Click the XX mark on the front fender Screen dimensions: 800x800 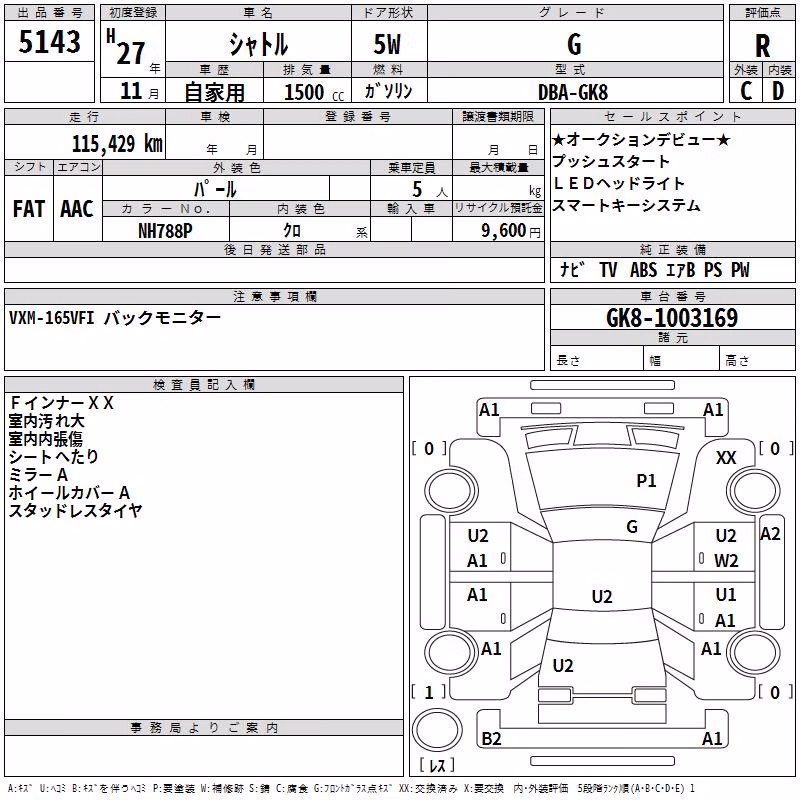(x=726, y=458)
